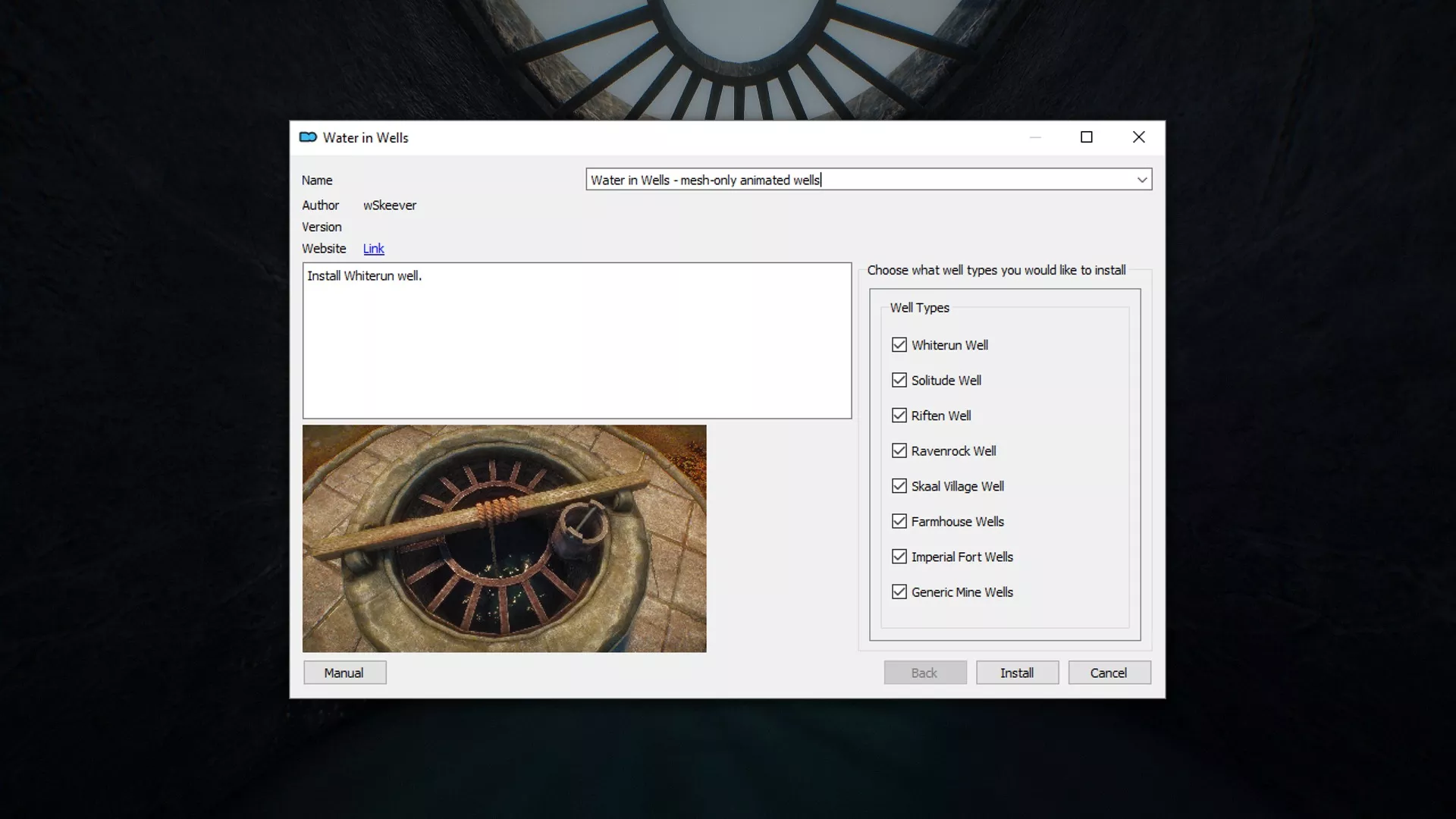Toggle the Farmhouse Wells checkbox
Viewport: 1456px width, 819px height.
click(899, 521)
